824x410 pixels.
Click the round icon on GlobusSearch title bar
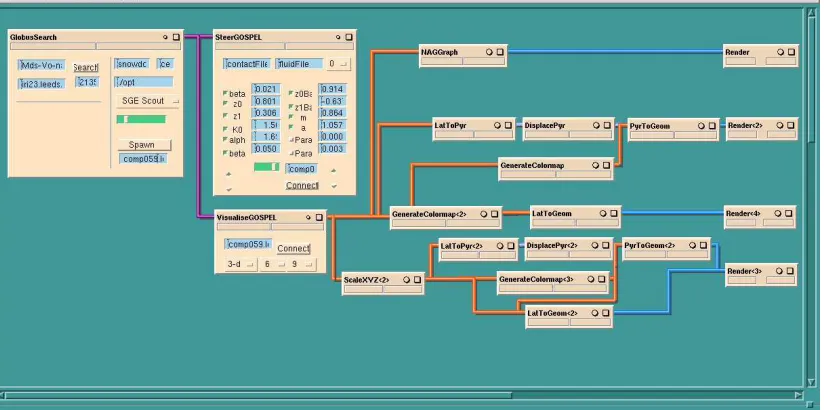click(165, 37)
